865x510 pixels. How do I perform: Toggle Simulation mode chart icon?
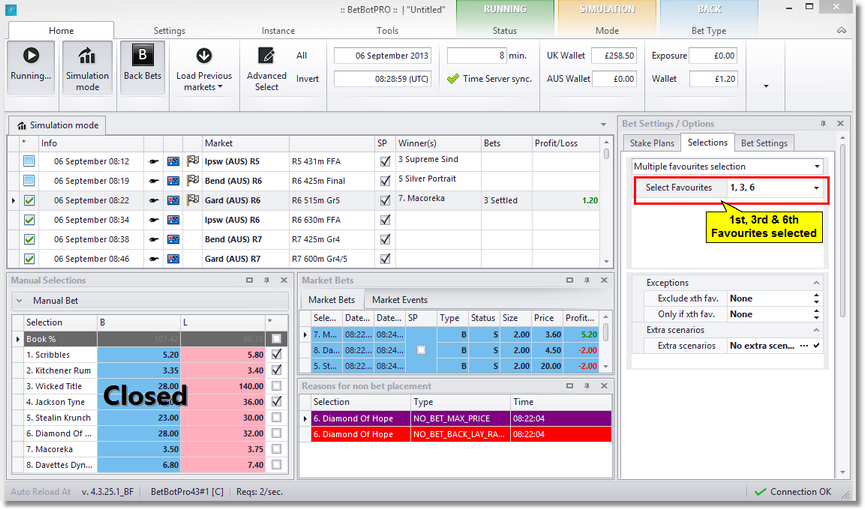87,57
